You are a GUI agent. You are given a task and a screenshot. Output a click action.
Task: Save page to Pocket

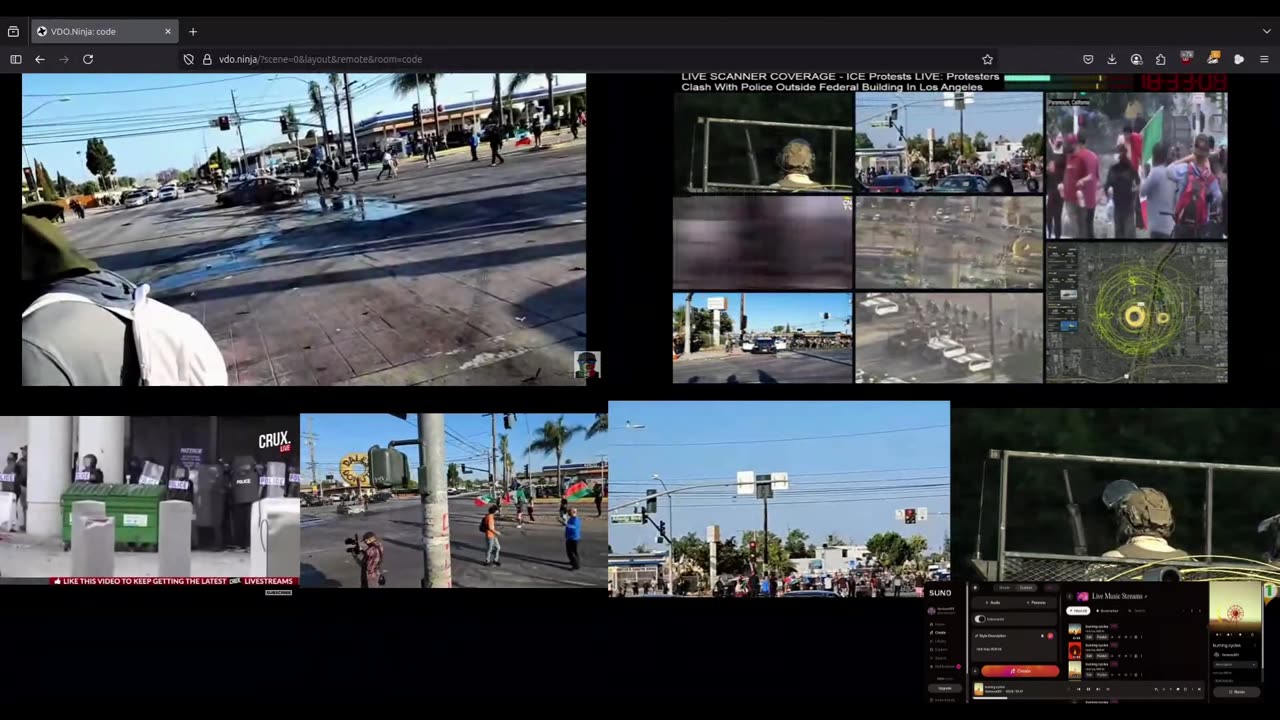1088,59
